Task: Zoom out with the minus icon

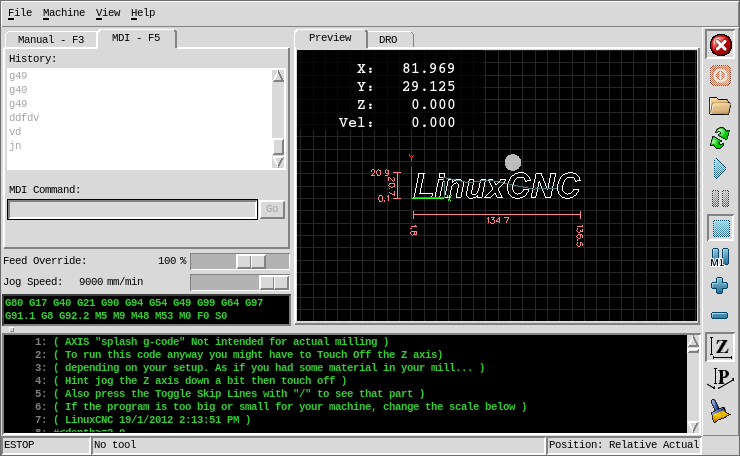Action: click(720, 315)
